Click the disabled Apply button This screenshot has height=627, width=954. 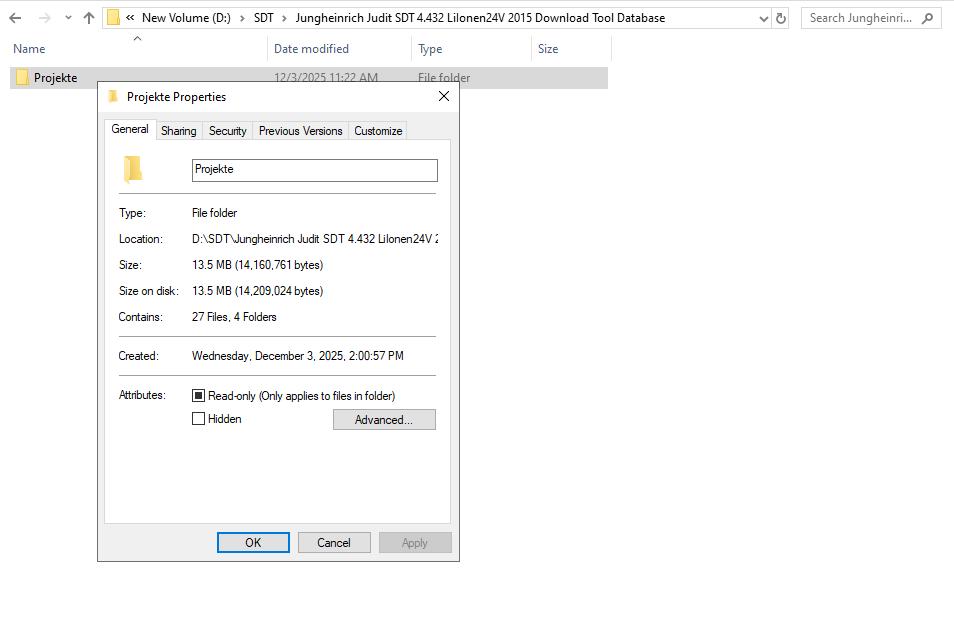pos(415,542)
